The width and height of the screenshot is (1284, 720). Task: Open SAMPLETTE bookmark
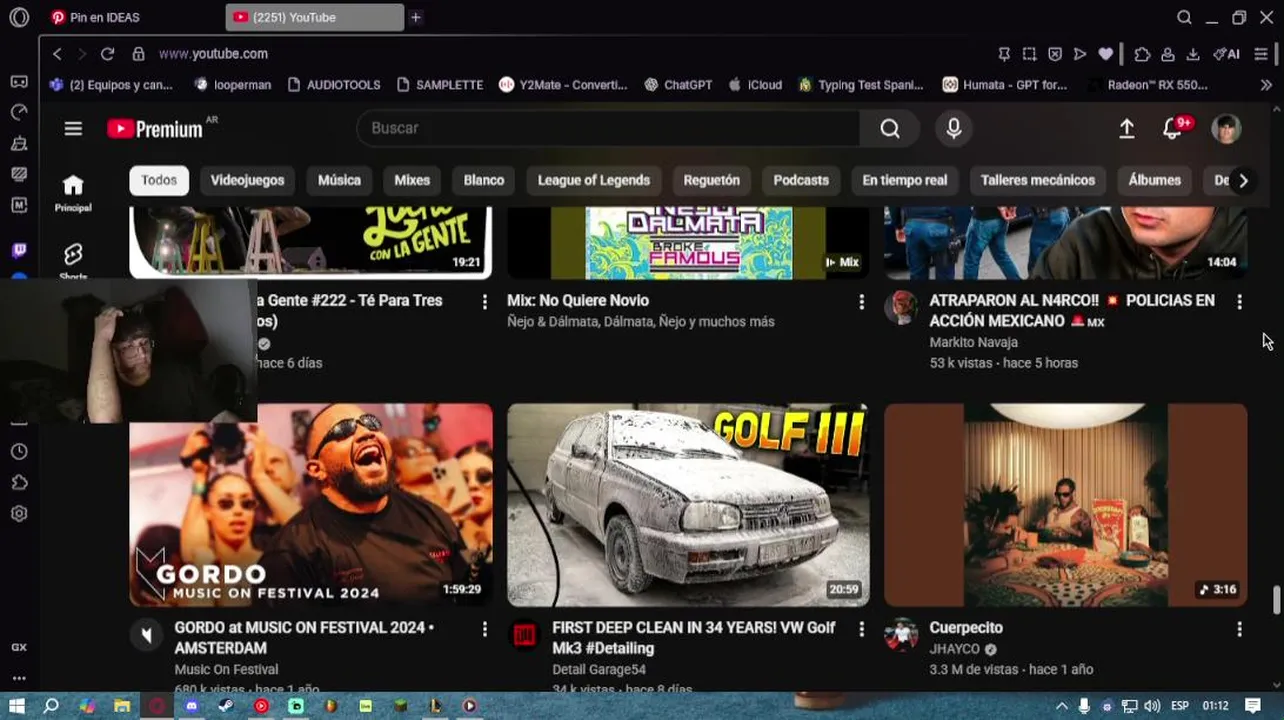click(x=440, y=85)
